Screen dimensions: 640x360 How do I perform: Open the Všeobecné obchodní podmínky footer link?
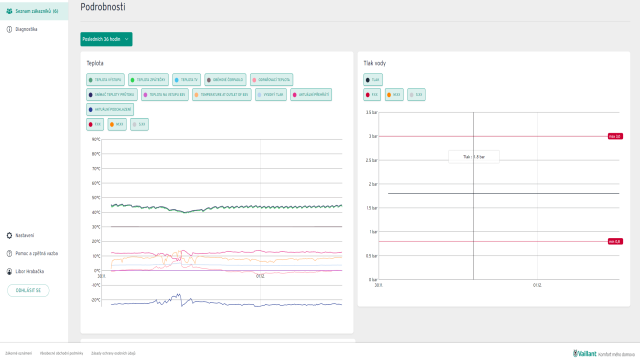coord(62,353)
